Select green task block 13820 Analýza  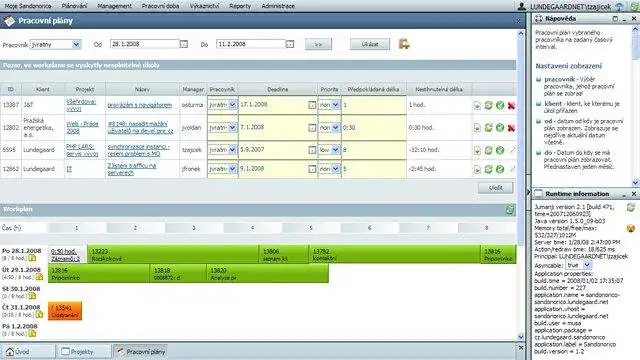[x=268, y=273]
